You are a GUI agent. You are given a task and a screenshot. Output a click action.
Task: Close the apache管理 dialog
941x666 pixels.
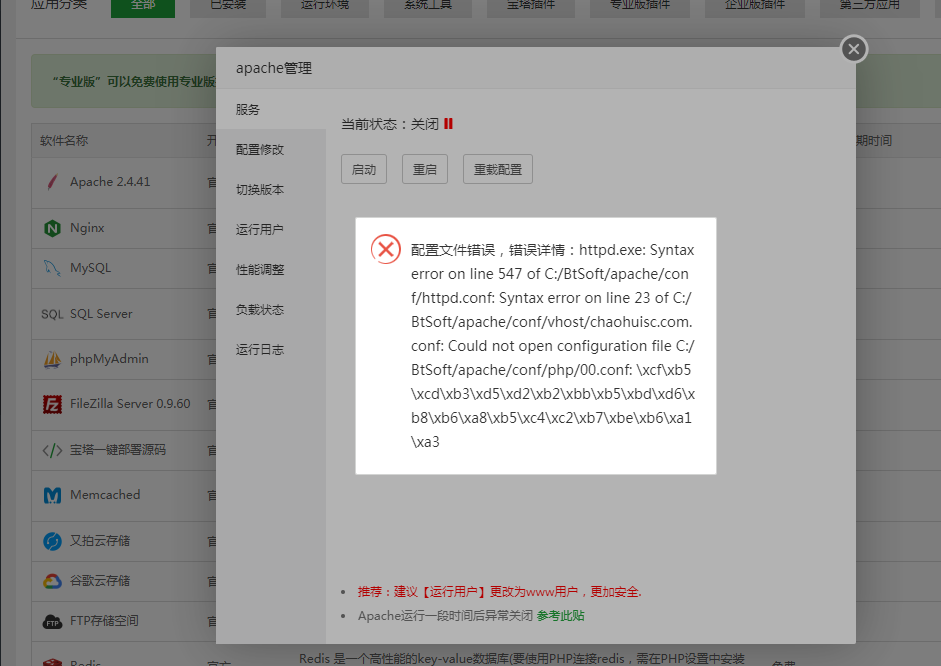[854, 49]
